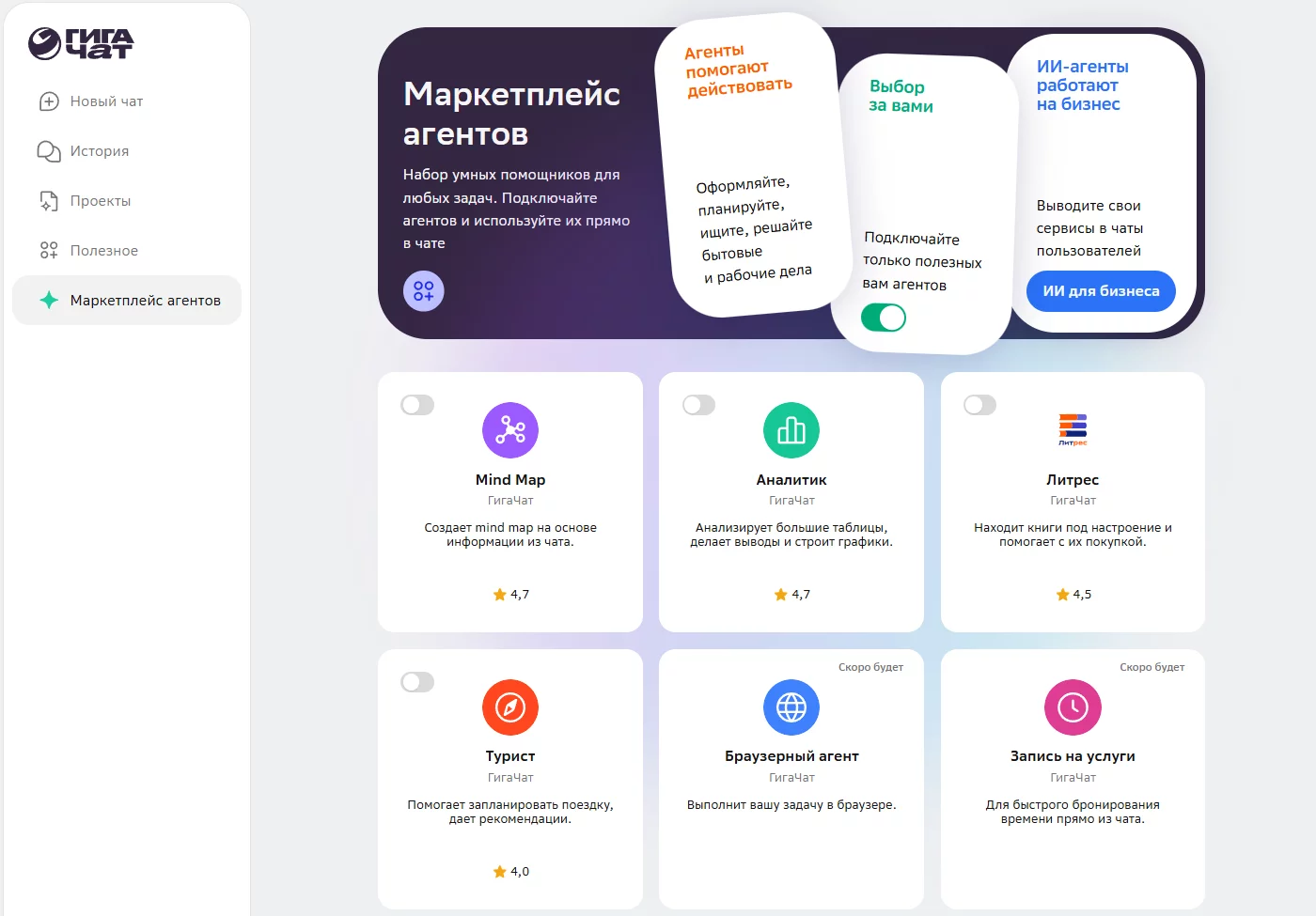Enable the Турист agent toggle
Image resolution: width=1316 pixels, height=916 pixels.
pyautogui.click(x=417, y=682)
